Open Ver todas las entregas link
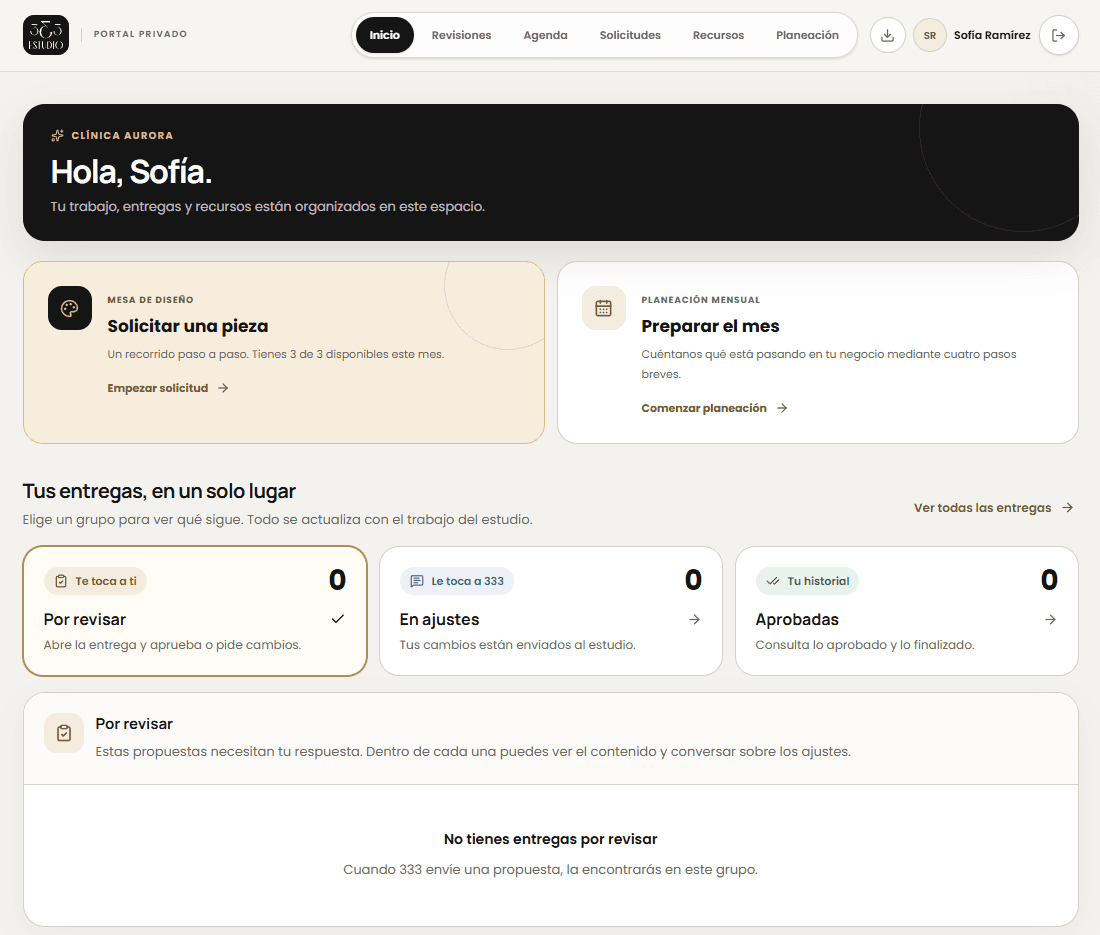This screenshot has height=935, width=1100. click(993, 508)
